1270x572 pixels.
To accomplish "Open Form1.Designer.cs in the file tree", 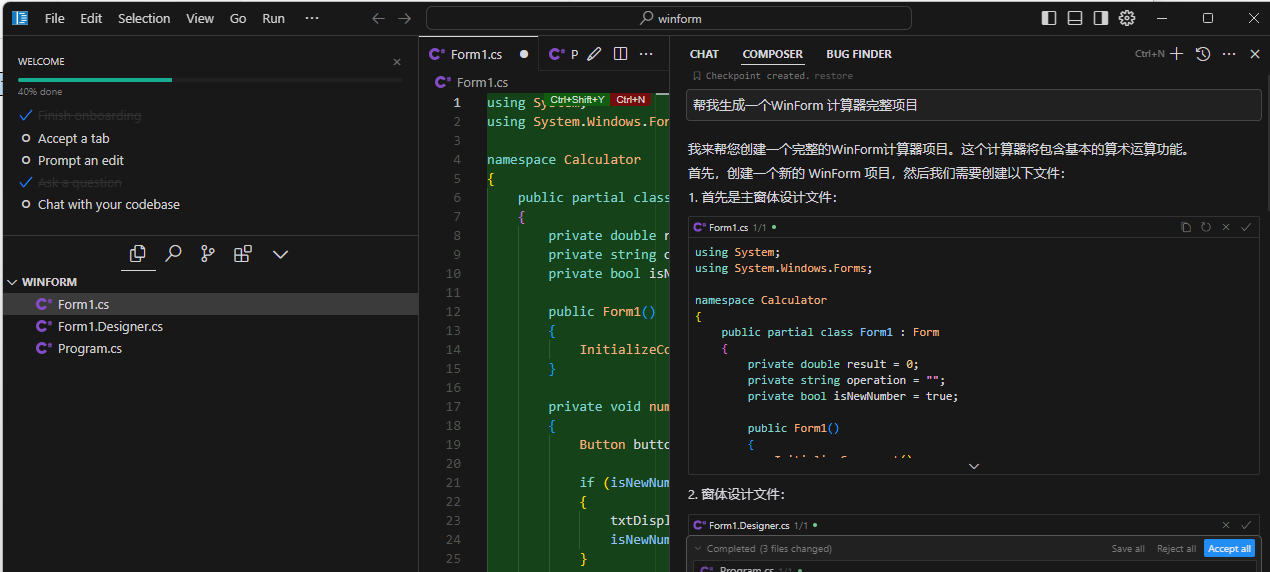I will 110,327.
